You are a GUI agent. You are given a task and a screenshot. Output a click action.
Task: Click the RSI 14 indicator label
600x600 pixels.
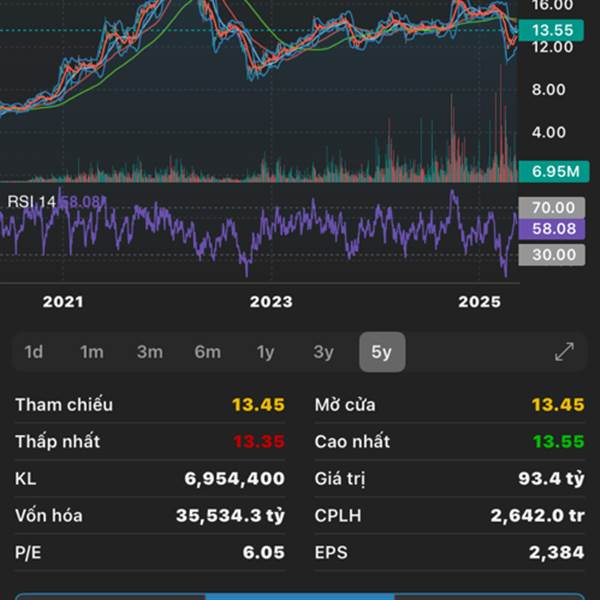tap(32, 201)
